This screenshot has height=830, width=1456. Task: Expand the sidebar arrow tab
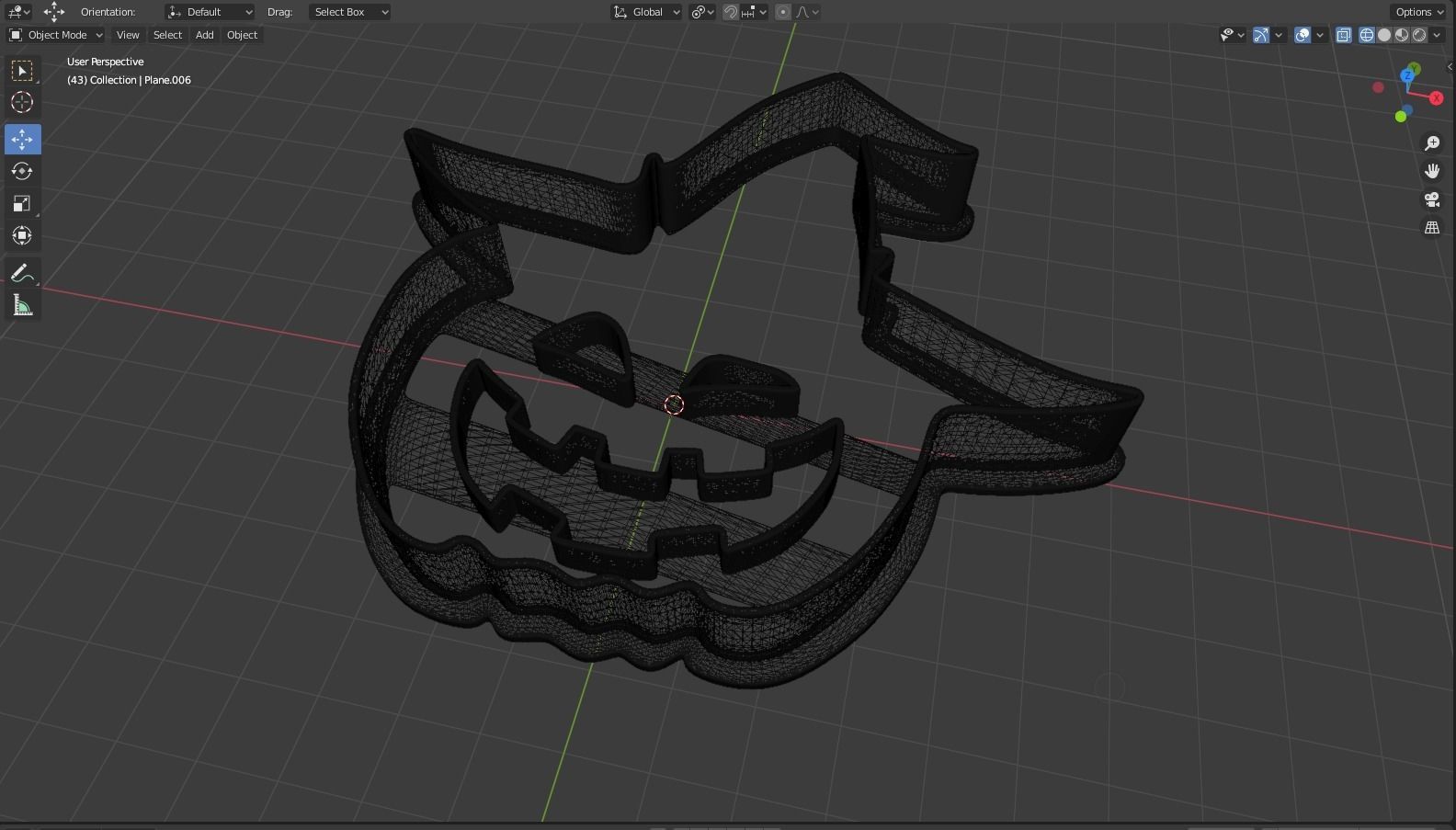pyautogui.click(x=1450, y=66)
